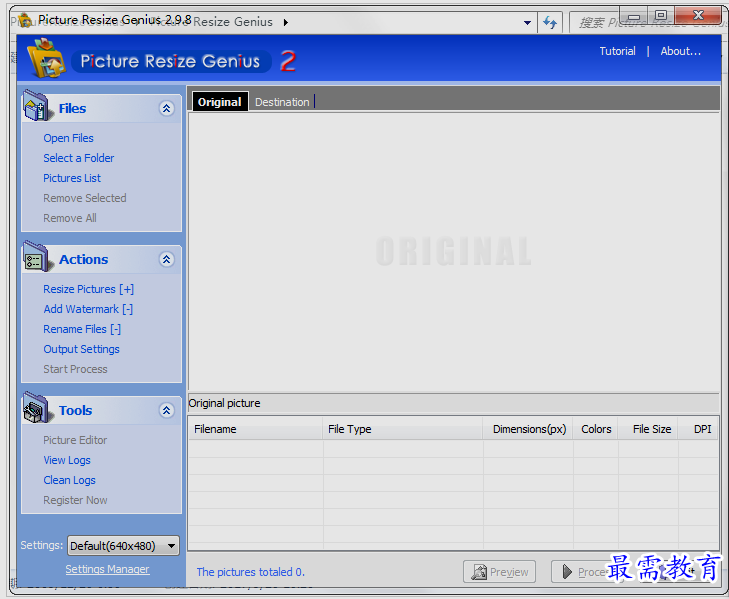The width and height of the screenshot is (729, 599).
Task: Click 'The pictures totaled 0.' status text
Action: click(x=251, y=572)
